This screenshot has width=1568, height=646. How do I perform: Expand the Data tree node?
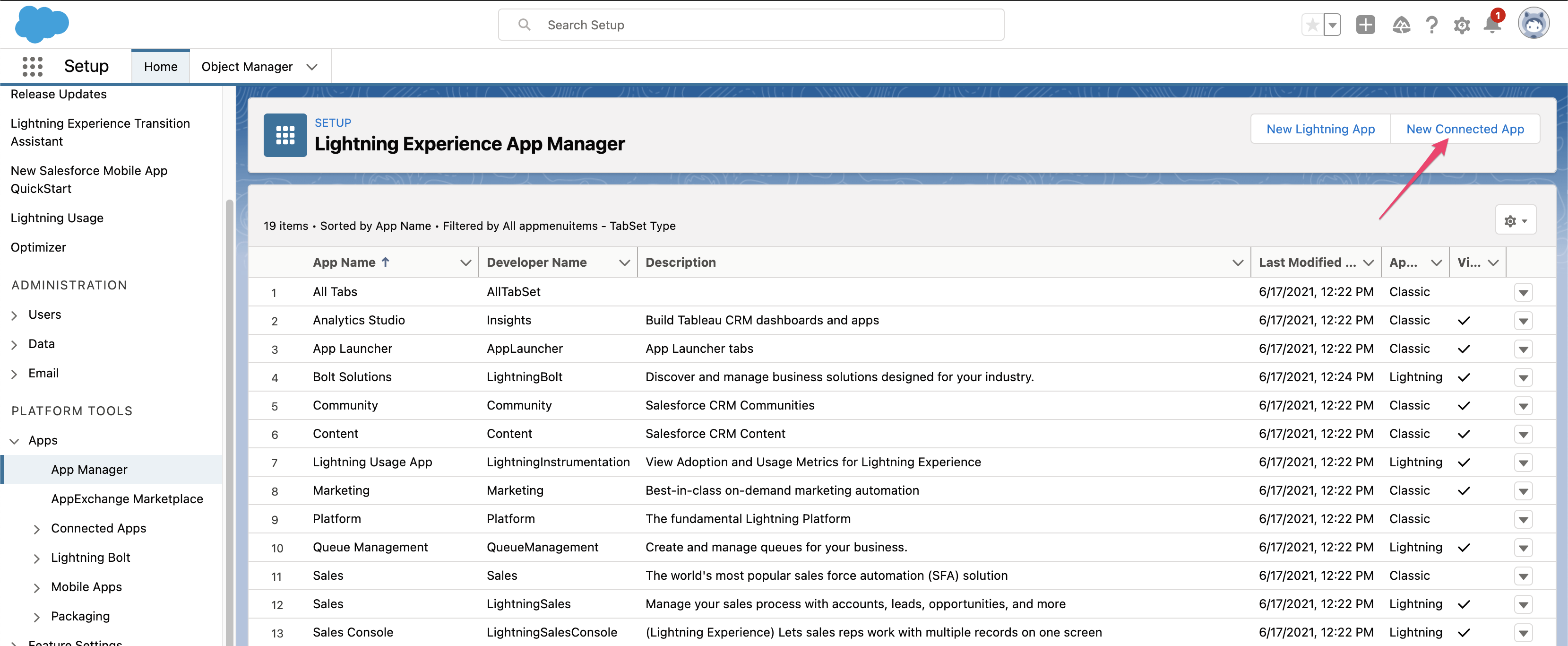pos(15,345)
